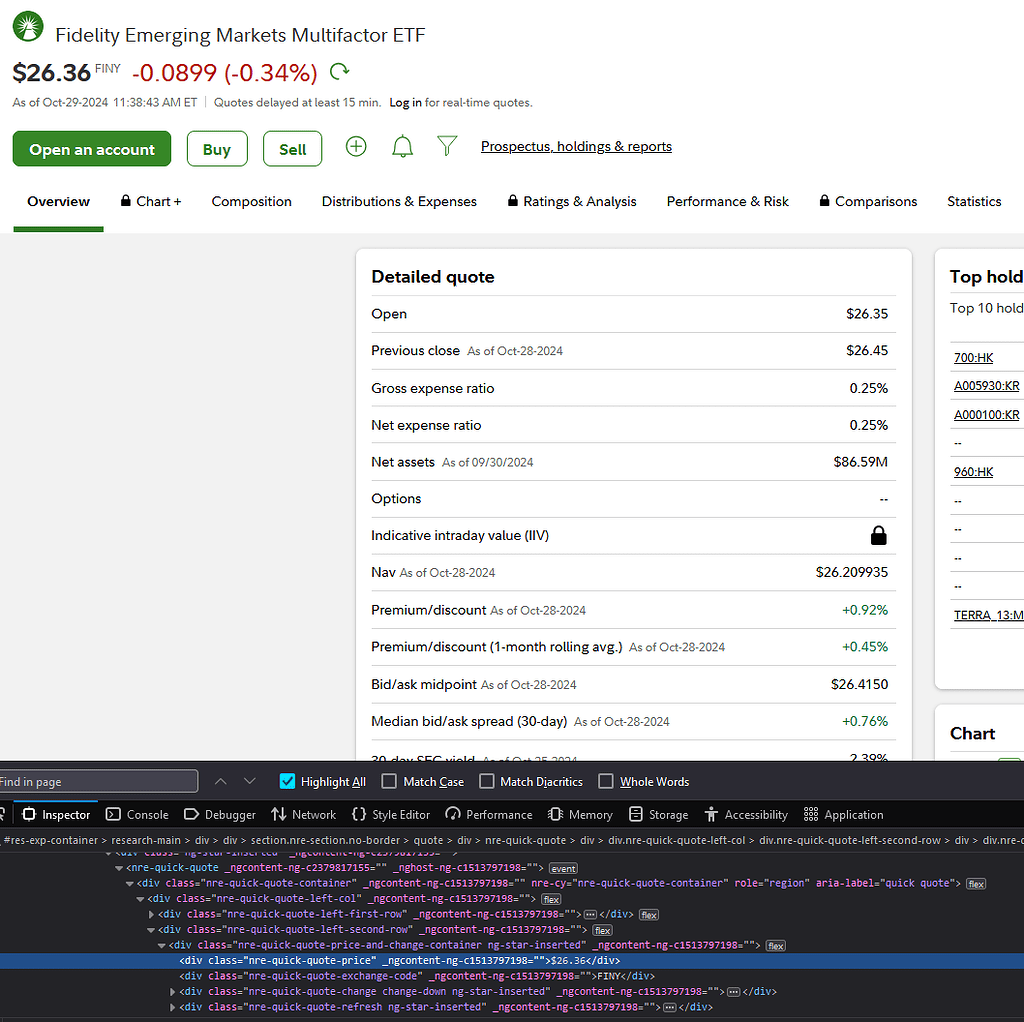Click the find next down-arrow

click(250, 781)
